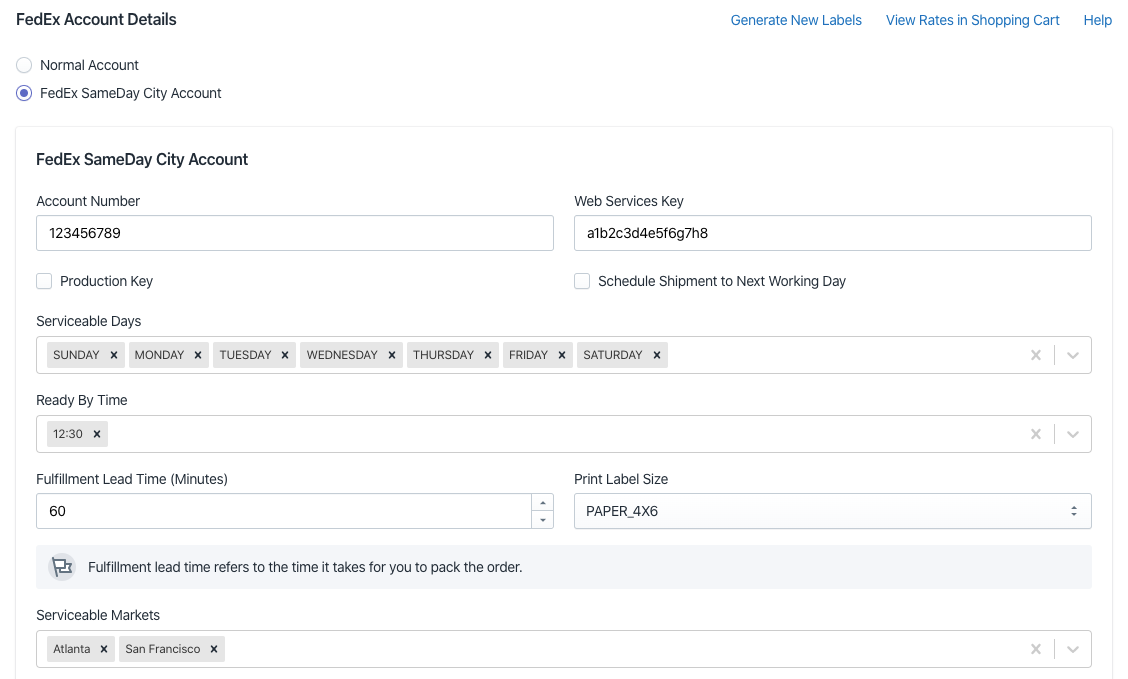The width and height of the screenshot is (1128, 679).
Task: Expand the Serviceable Markets dropdown arrow
Action: coord(1073,649)
